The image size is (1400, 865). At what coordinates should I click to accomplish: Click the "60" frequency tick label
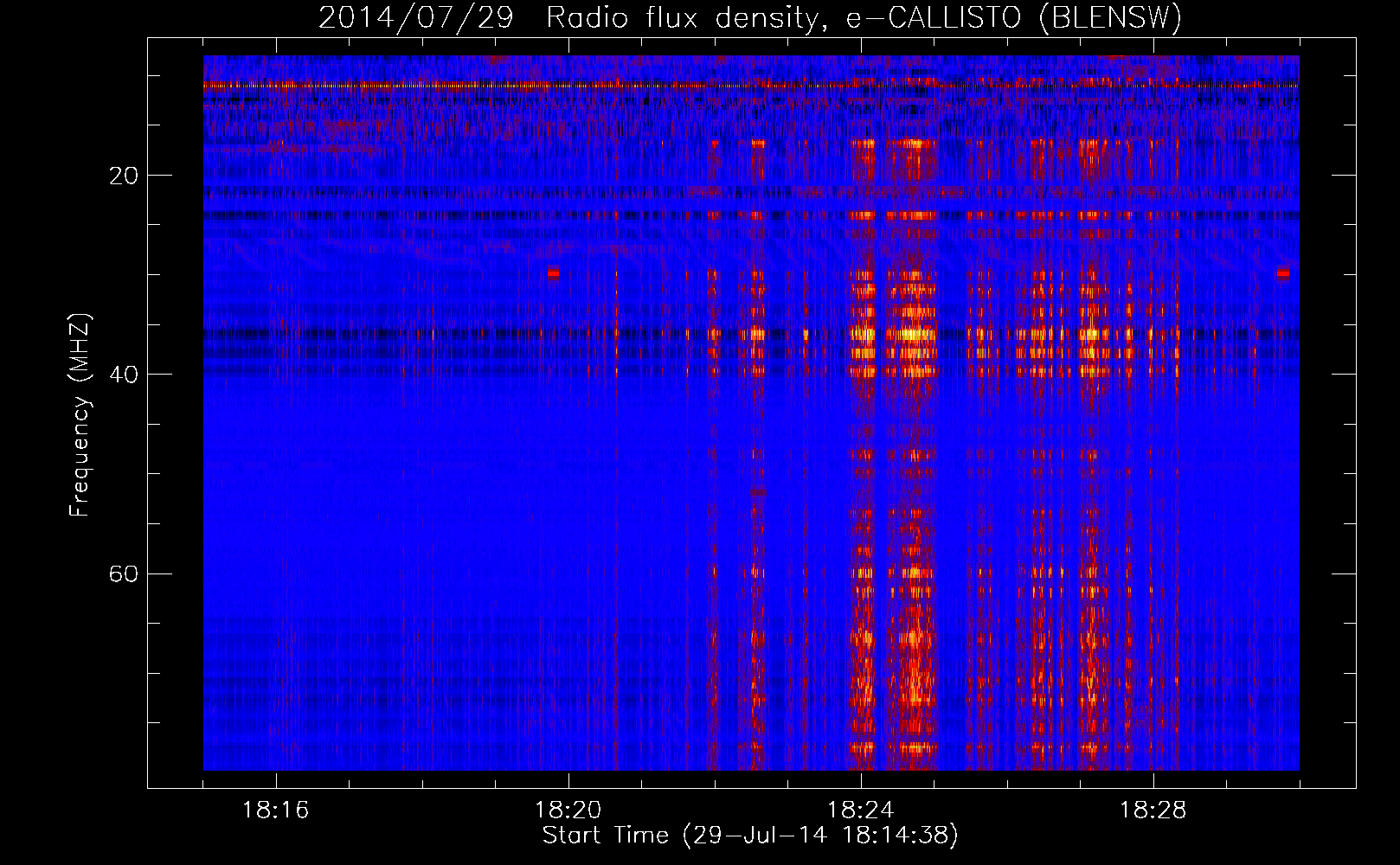[124, 573]
